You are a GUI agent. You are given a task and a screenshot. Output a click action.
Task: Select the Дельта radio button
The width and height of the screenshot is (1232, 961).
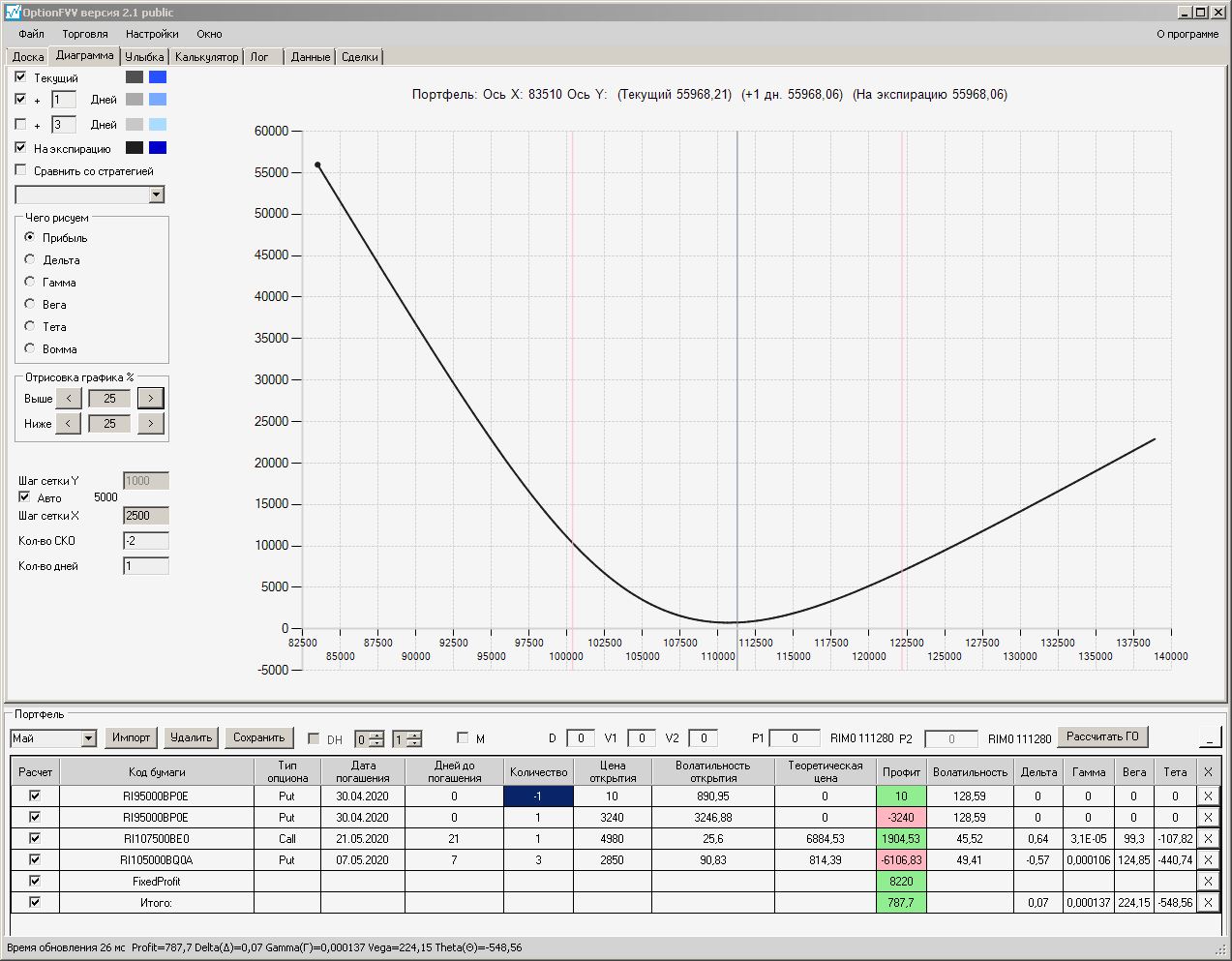pyautogui.click(x=30, y=259)
